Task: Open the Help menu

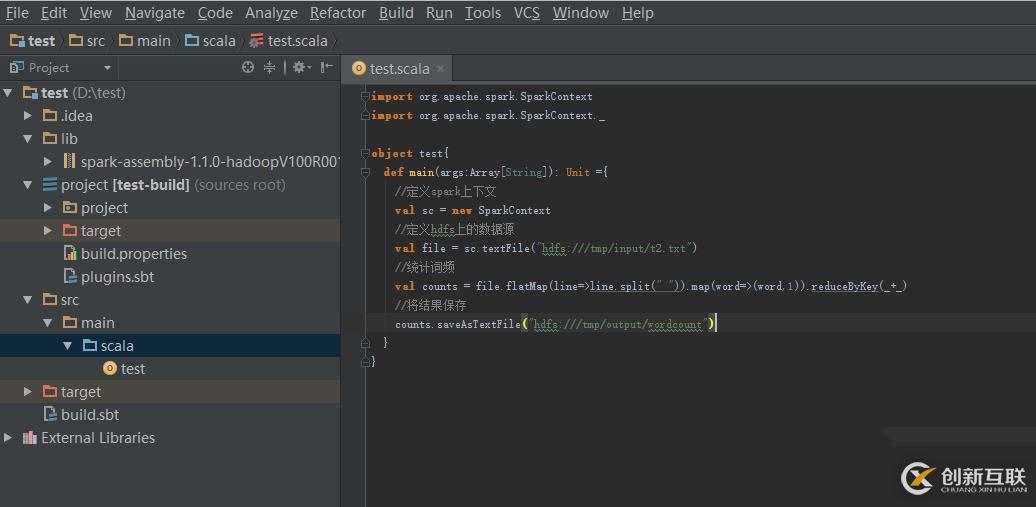Action: pyautogui.click(x=638, y=13)
